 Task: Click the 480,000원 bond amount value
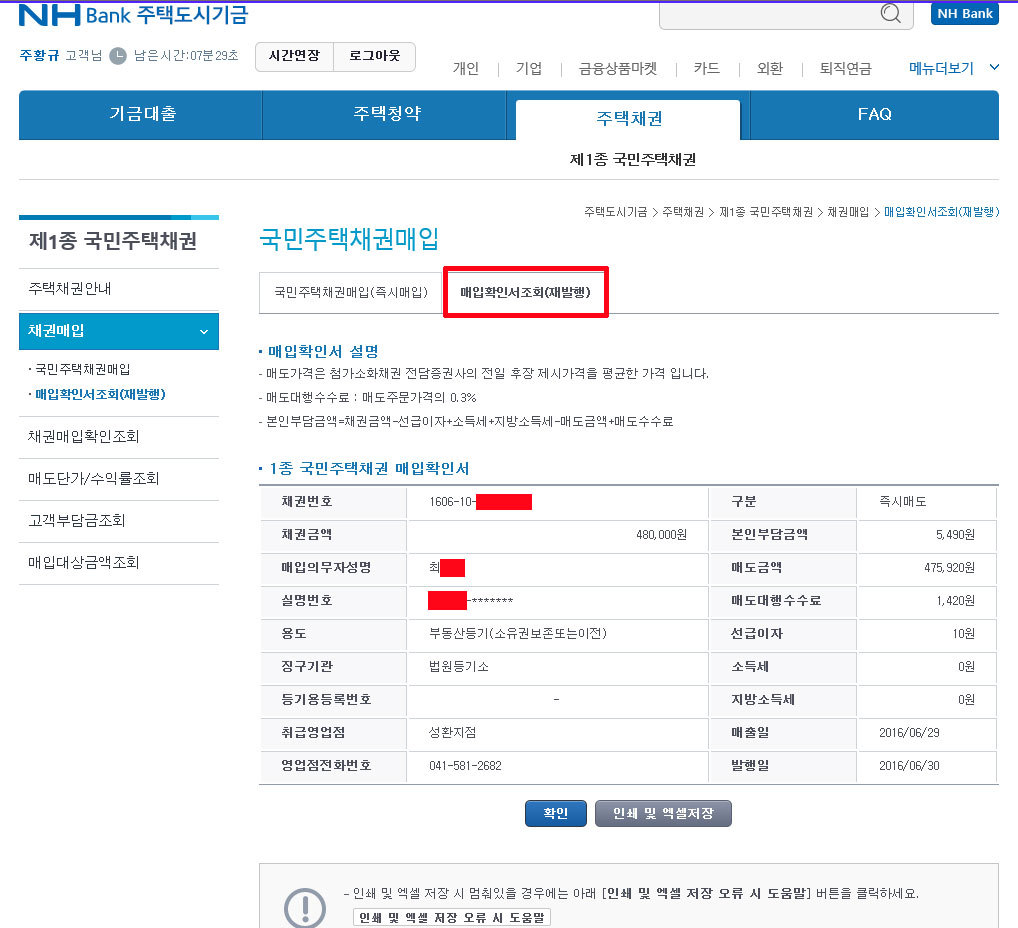661,535
